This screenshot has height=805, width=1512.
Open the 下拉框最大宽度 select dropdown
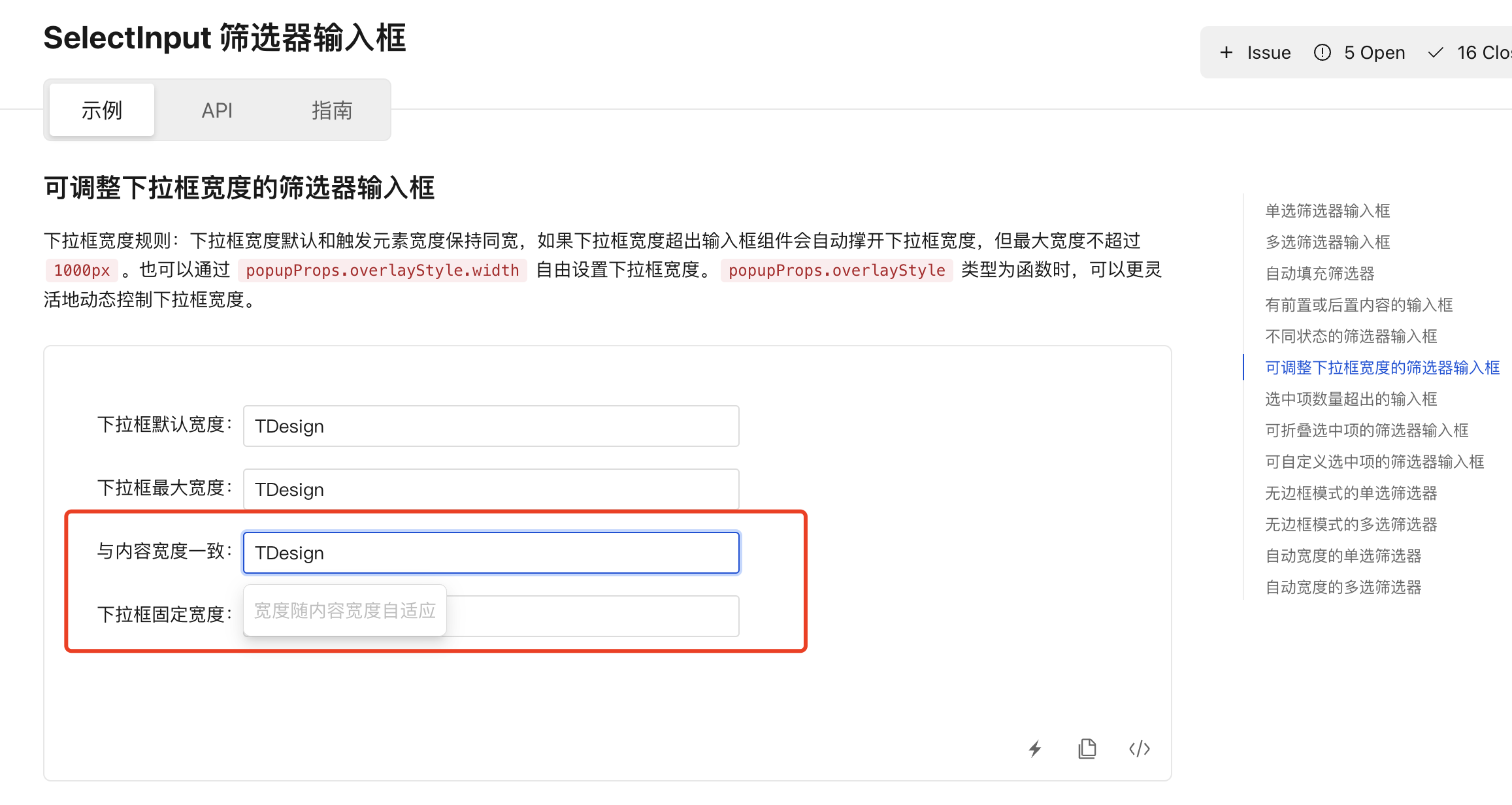pos(490,489)
